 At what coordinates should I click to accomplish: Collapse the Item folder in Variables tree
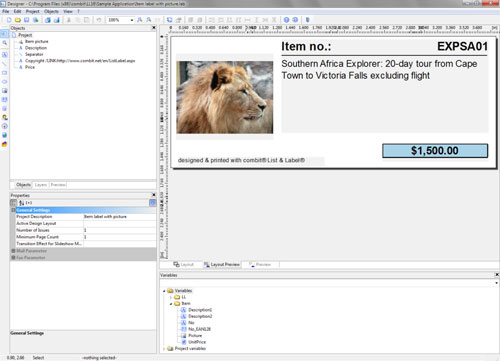pyautogui.click(x=171, y=304)
